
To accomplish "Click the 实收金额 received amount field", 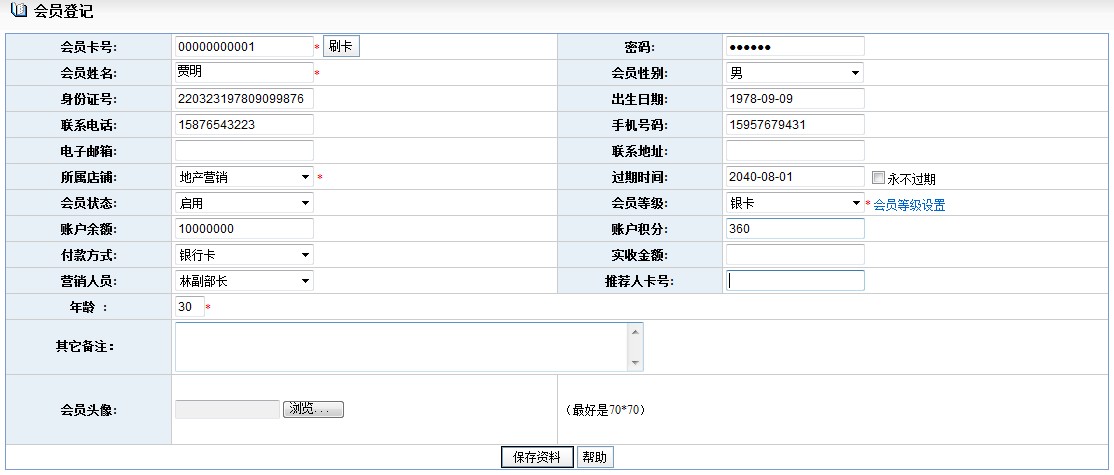I will coord(794,255).
